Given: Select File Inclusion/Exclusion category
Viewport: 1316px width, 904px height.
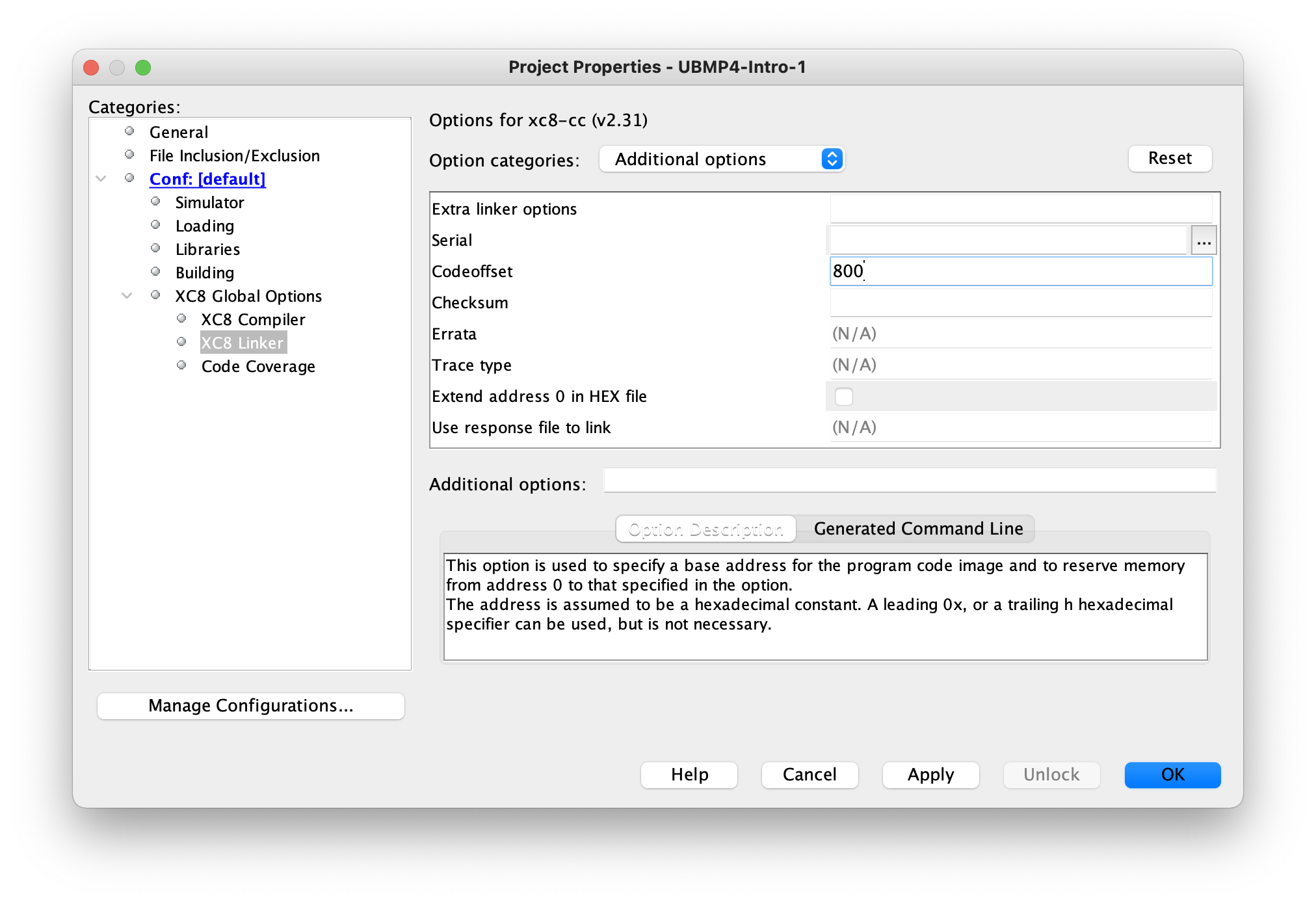Looking at the screenshot, I should tap(234, 155).
